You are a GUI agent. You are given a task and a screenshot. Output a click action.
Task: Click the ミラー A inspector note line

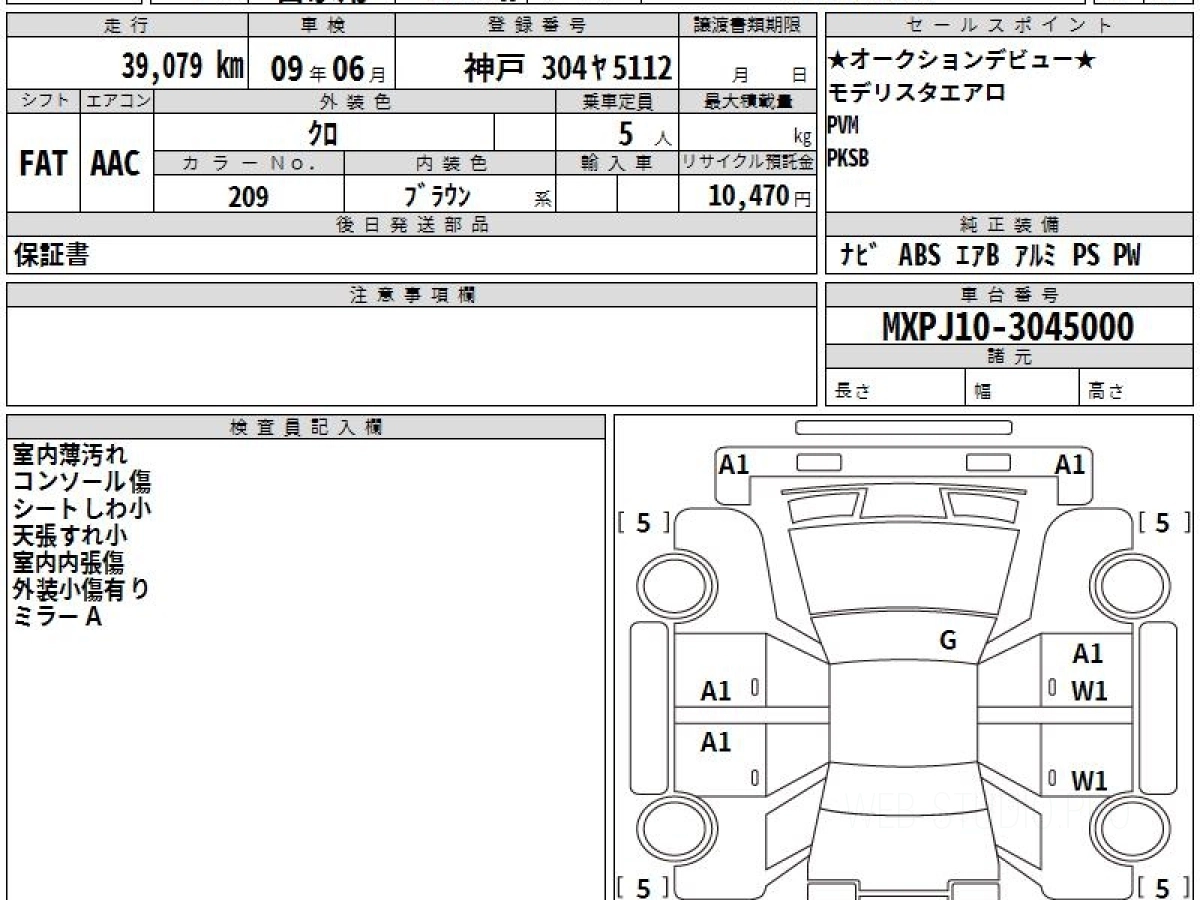pyautogui.click(x=57, y=618)
